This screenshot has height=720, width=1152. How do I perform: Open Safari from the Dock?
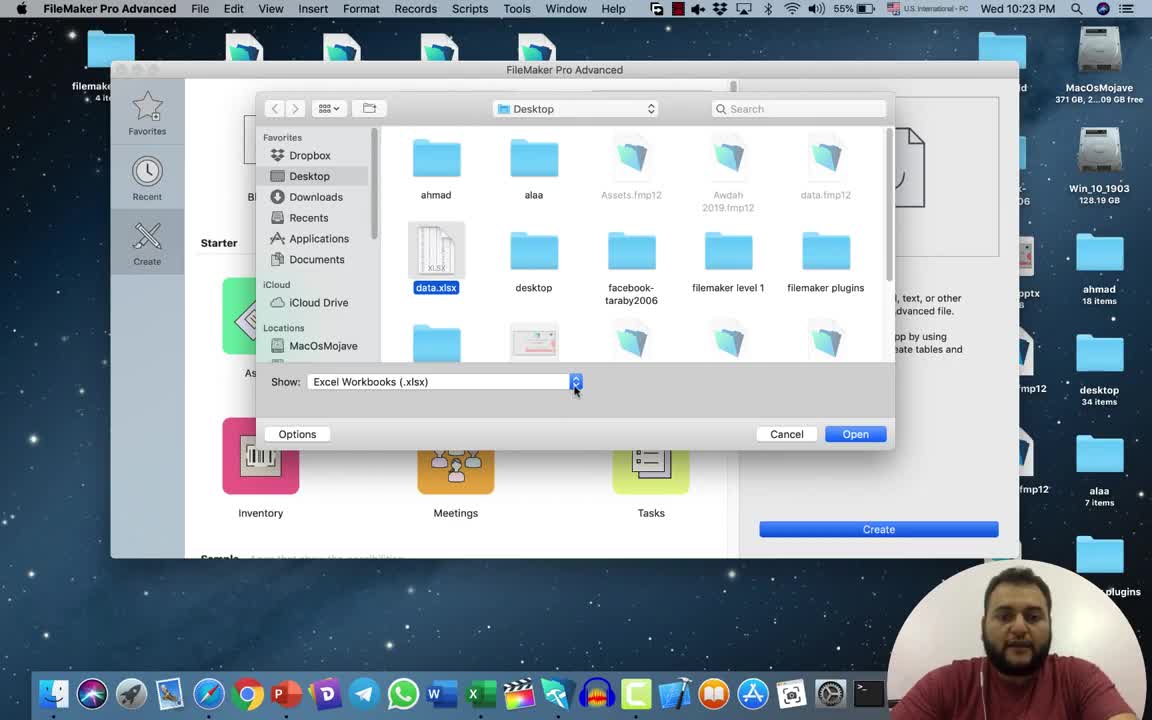209,694
